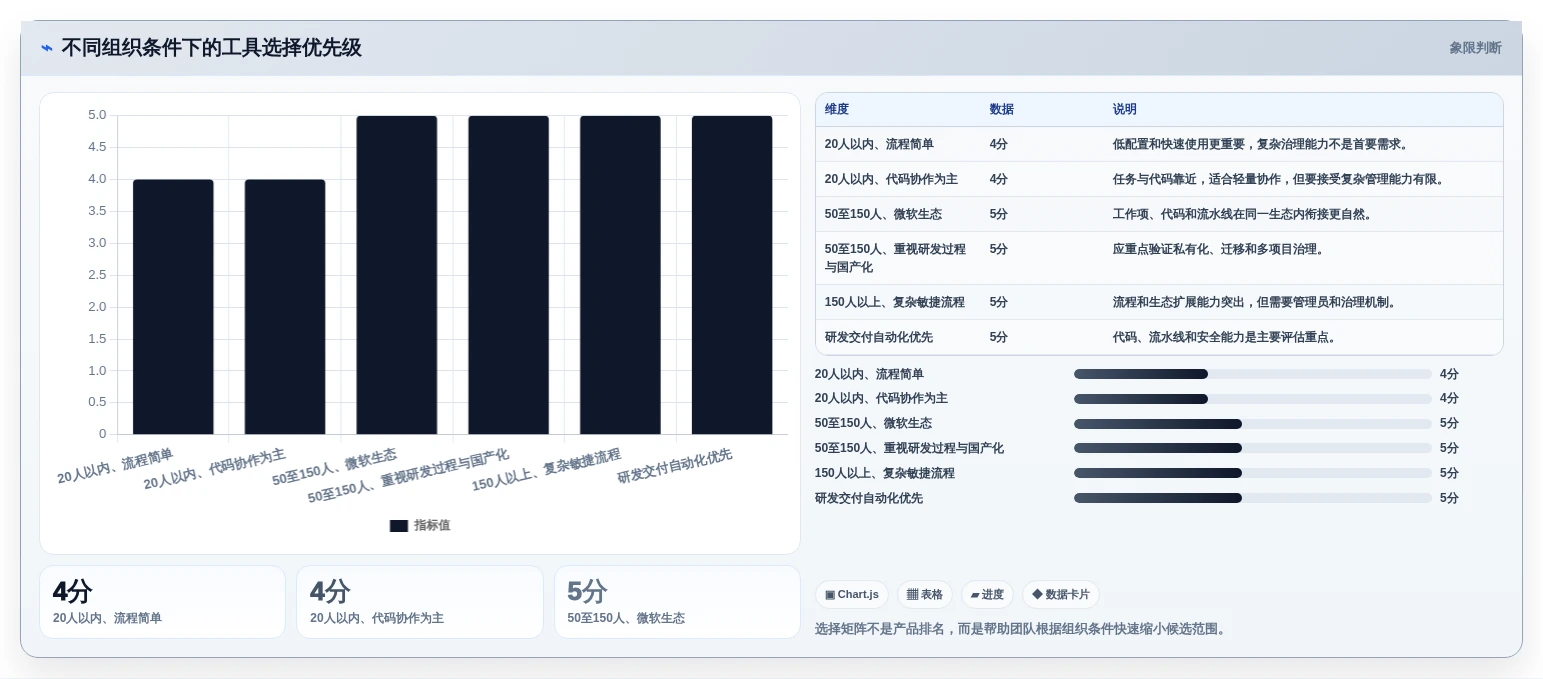Click the Chart.js tag chip
This screenshot has width=1543, height=679.
pyautogui.click(x=852, y=595)
